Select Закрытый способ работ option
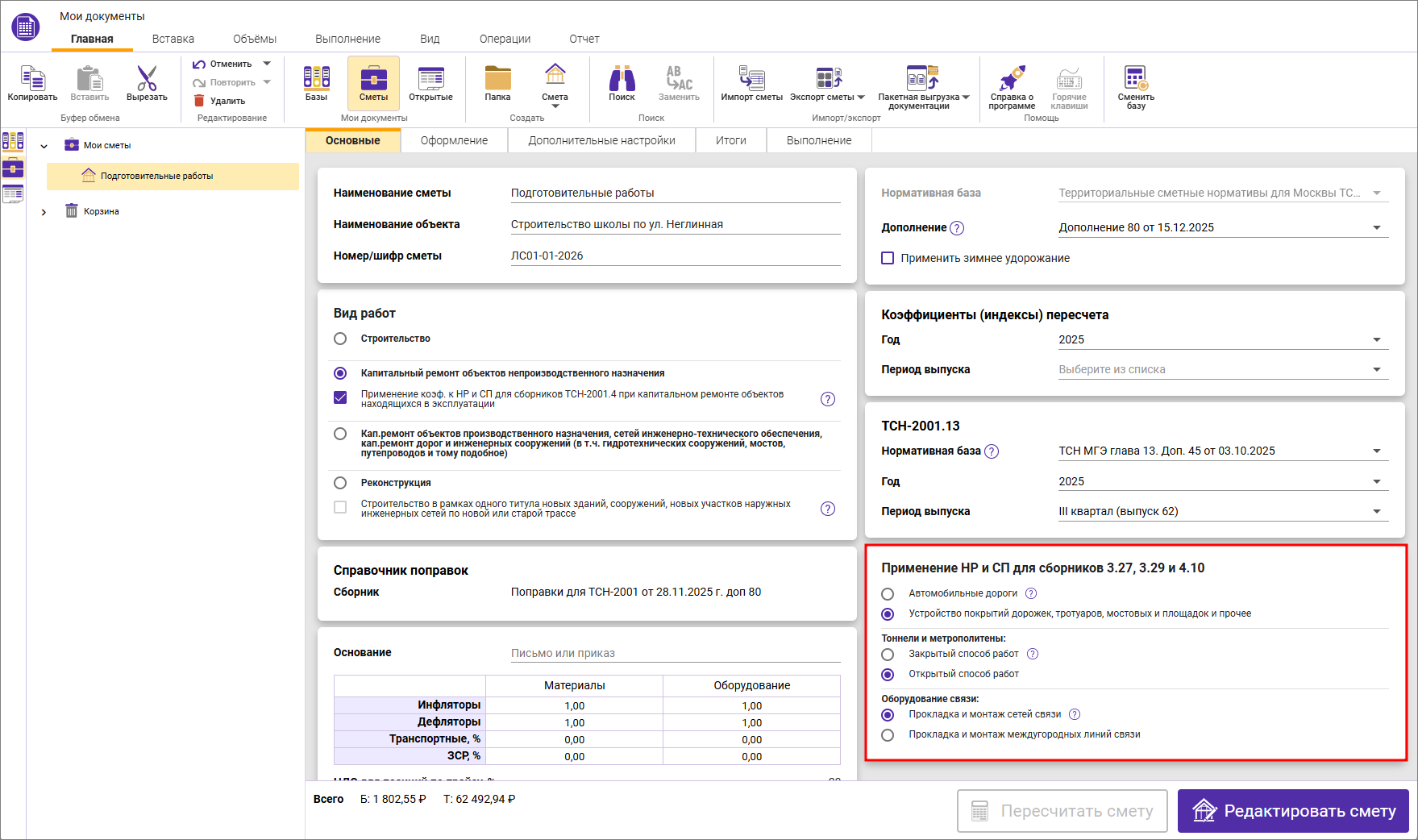 click(888, 655)
